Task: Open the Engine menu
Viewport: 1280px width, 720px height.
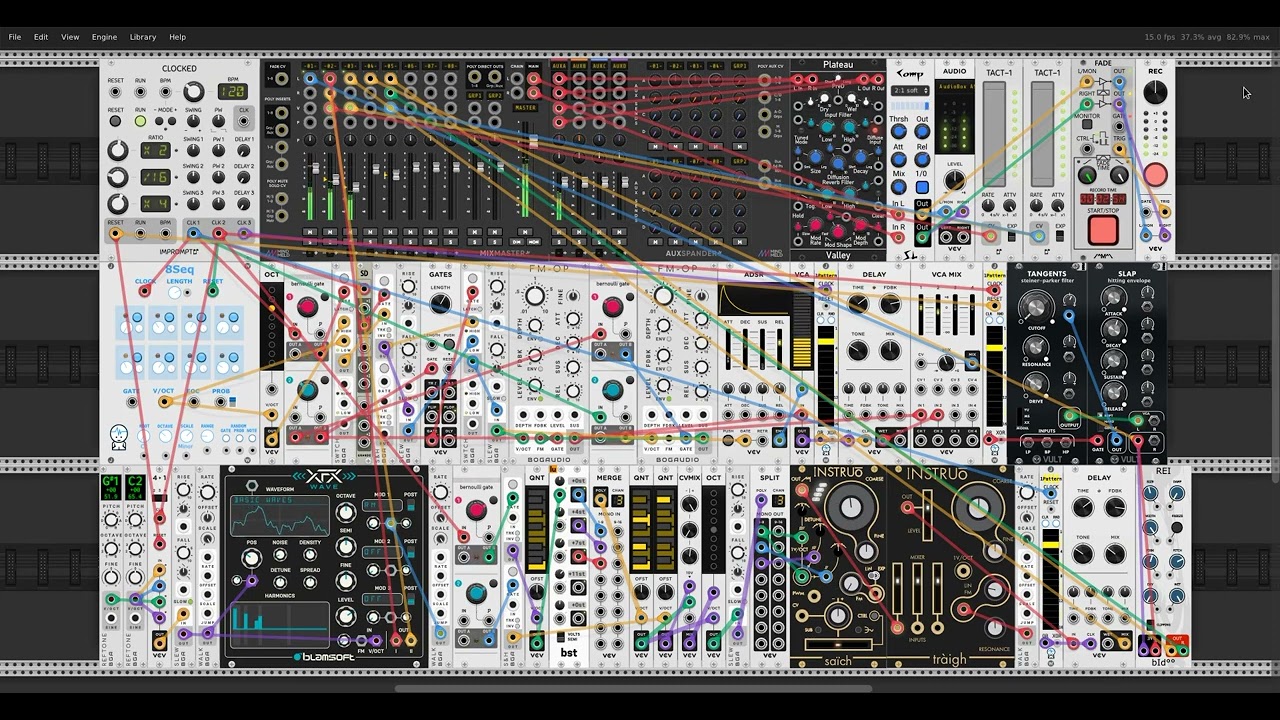Action: coord(104,37)
